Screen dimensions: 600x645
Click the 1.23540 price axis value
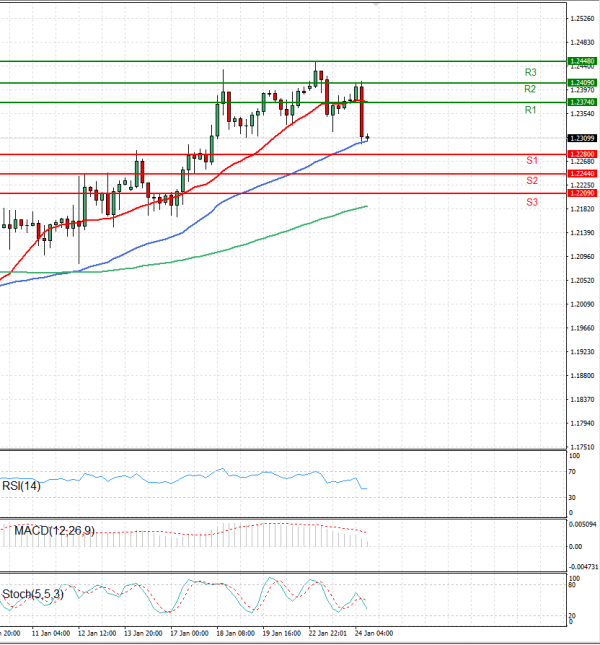click(583, 114)
